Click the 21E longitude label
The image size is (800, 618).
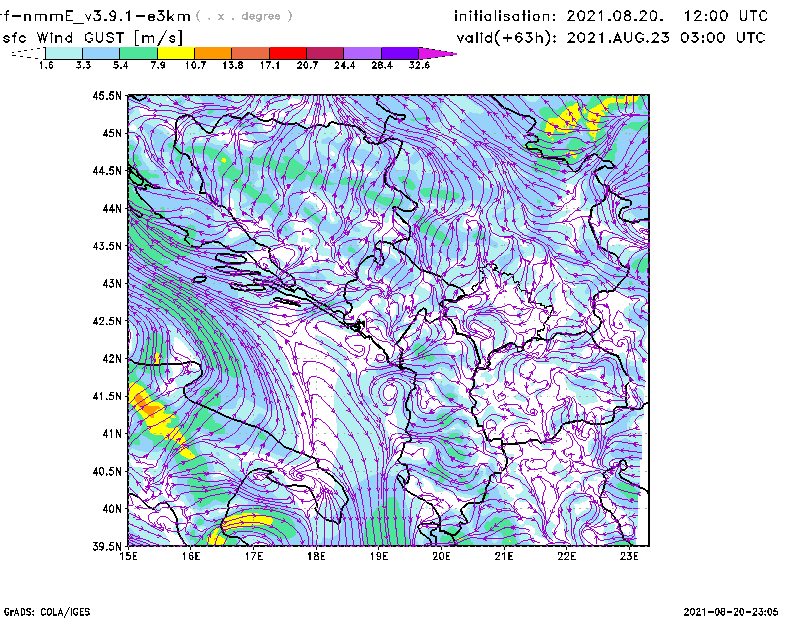[x=504, y=556]
